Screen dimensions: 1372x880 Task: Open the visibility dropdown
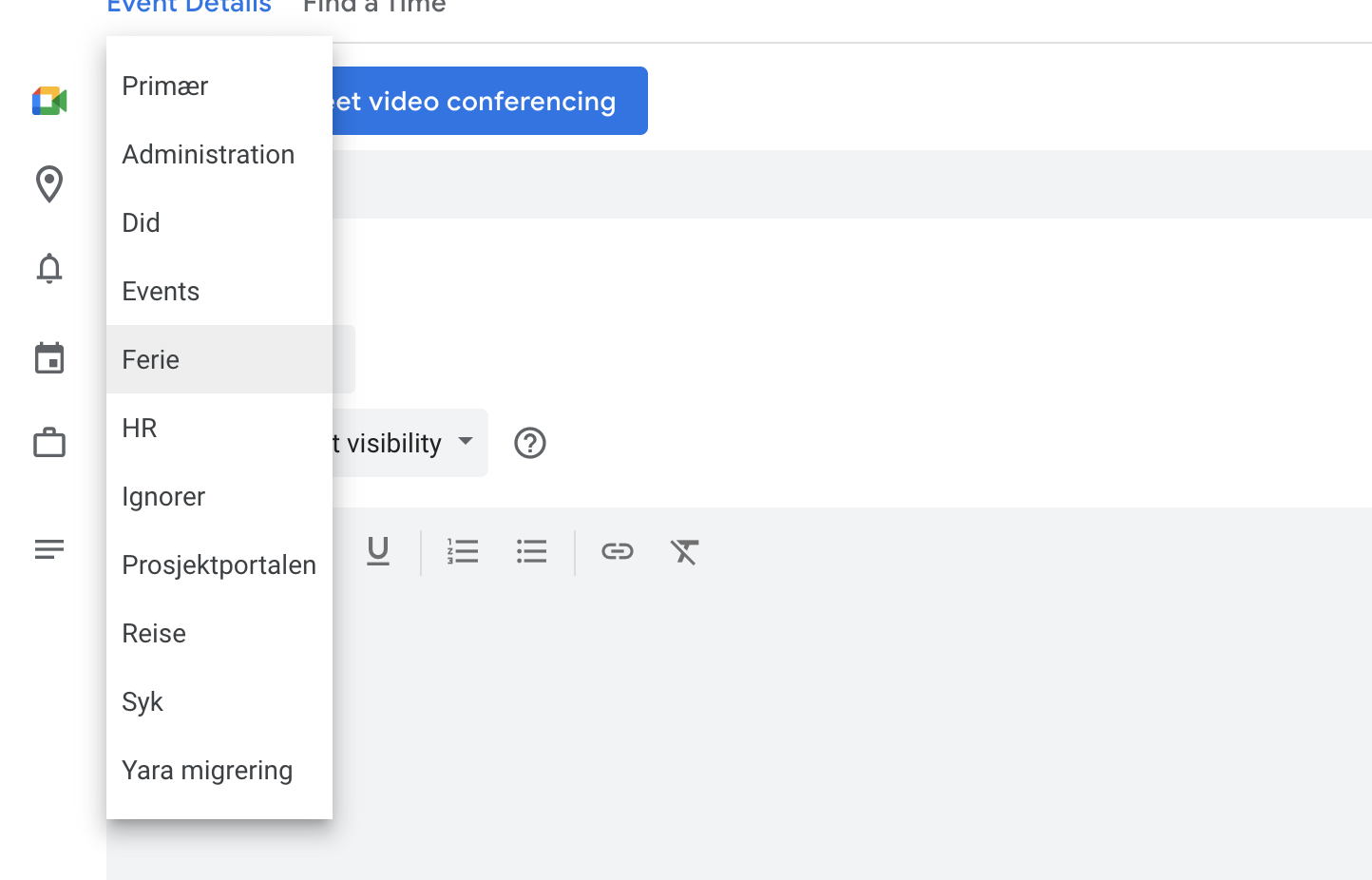coord(410,443)
